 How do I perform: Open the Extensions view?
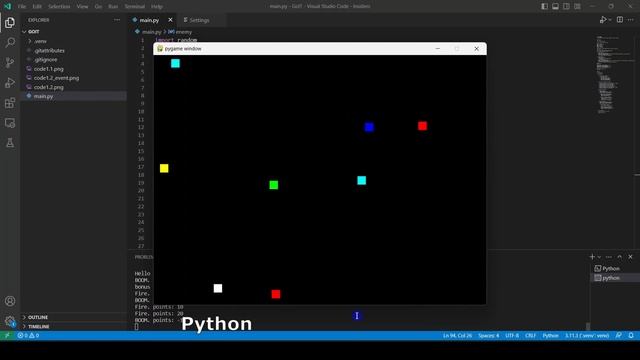10,103
